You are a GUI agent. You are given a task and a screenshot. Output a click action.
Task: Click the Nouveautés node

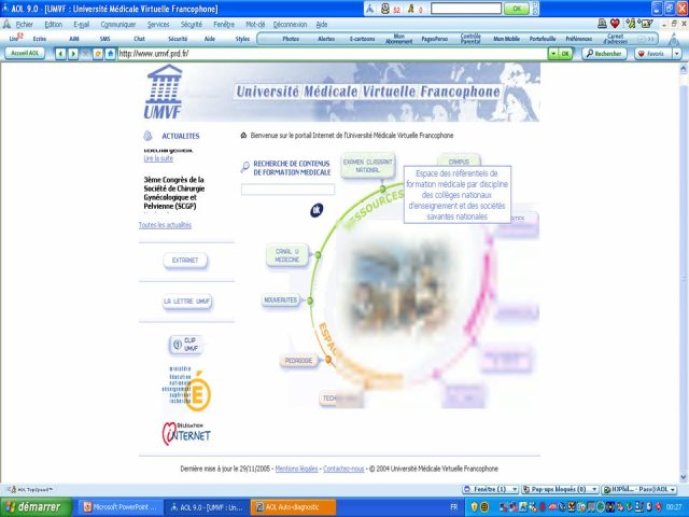tap(281, 300)
